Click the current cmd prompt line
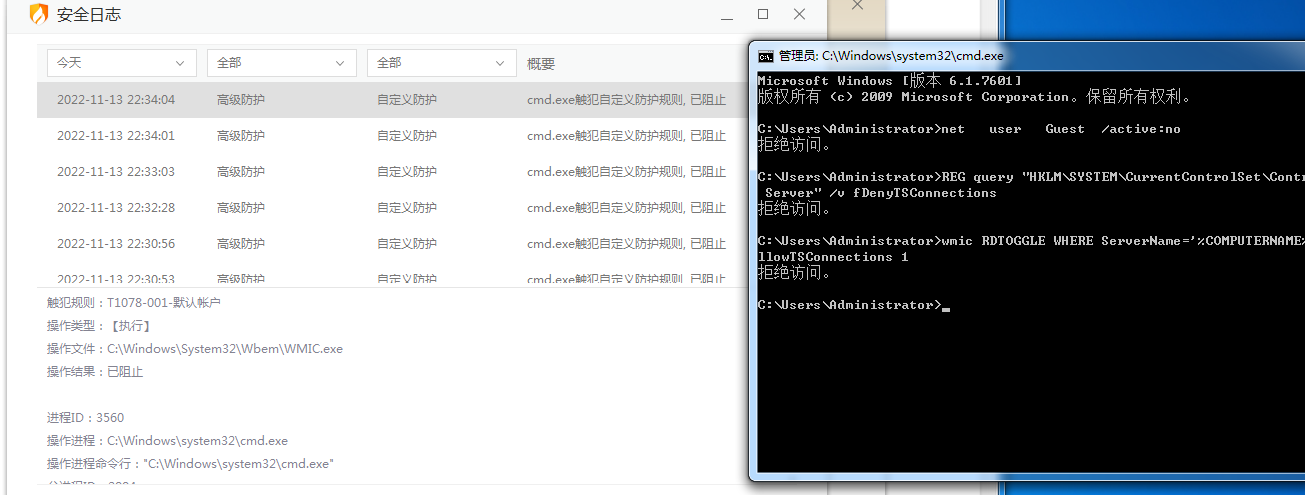The image size is (1305, 495). (x=854, y=305)
